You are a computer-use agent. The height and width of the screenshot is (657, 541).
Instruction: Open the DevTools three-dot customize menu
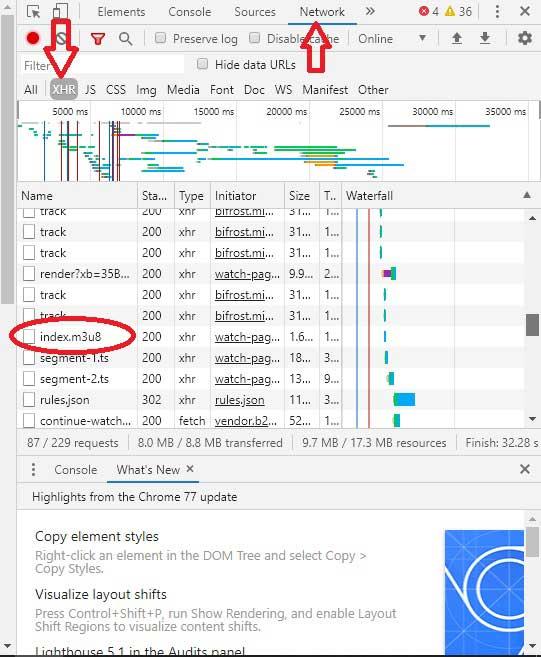coord(497,11)
